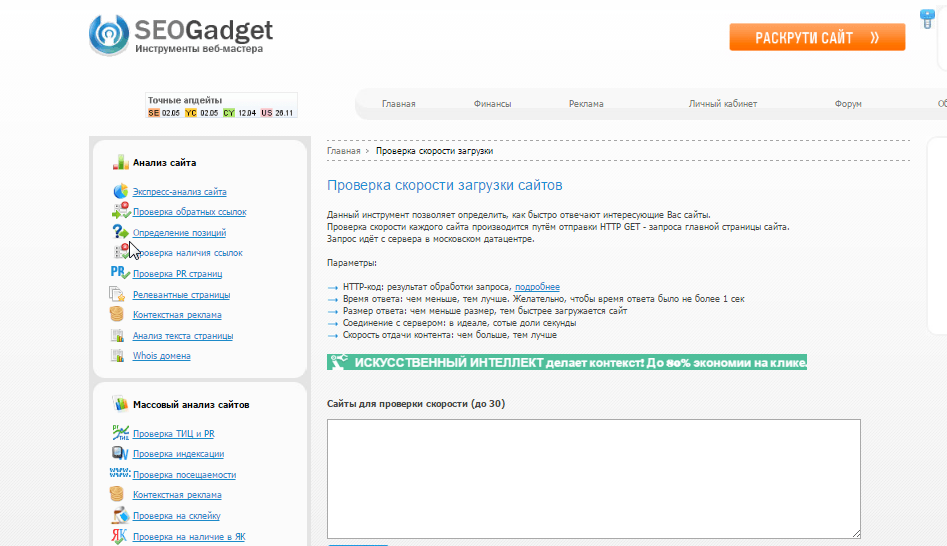947x546 pixels.
Task: Click the coins icon under Массовый анализ сайтов
Action: point(117,494)
